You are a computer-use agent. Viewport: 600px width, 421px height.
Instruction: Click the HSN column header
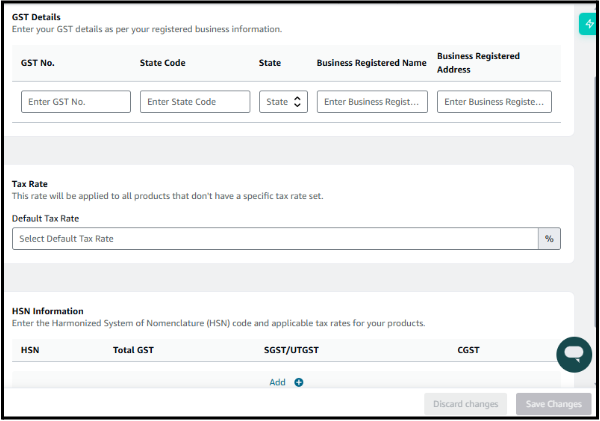pos(30,350)
